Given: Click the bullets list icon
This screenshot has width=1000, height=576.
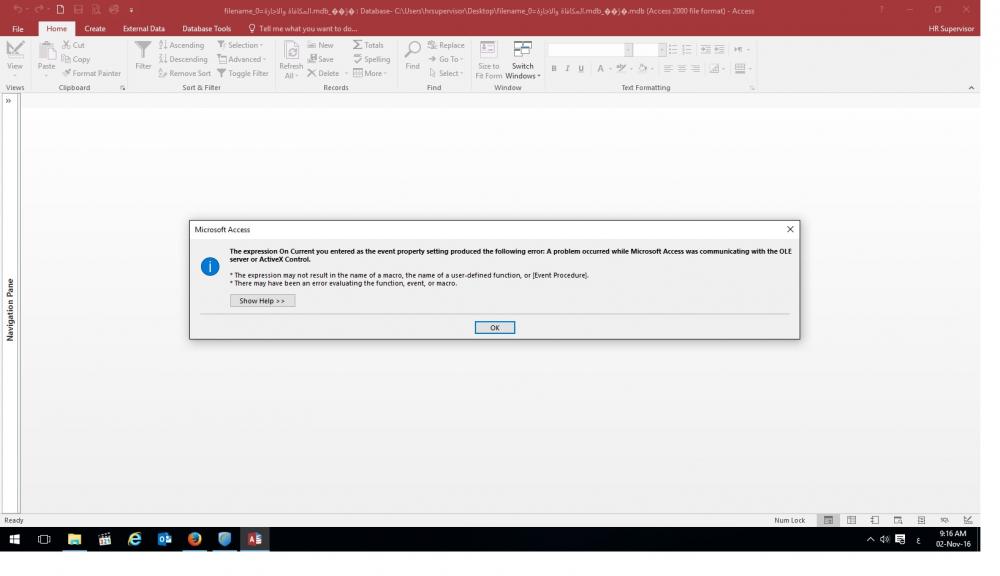Looking at the screenshot, I should tap(673, 50).
